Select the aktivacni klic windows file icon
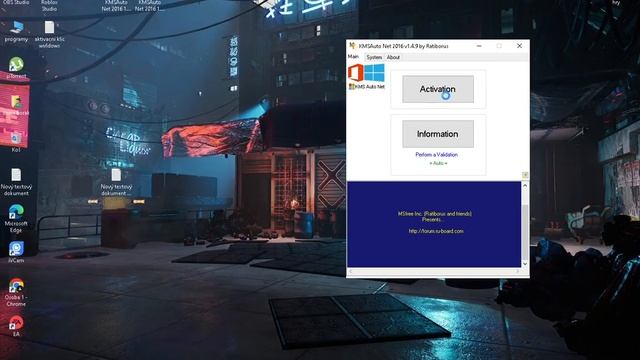 [x=49, y=35]
